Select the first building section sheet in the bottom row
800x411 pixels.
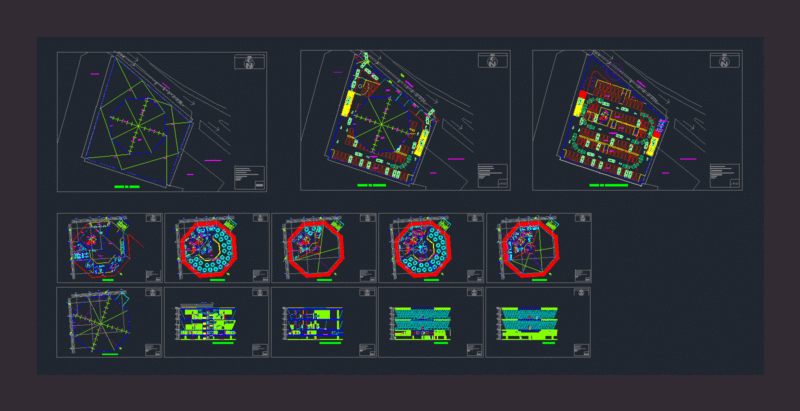tap(216, 322)
